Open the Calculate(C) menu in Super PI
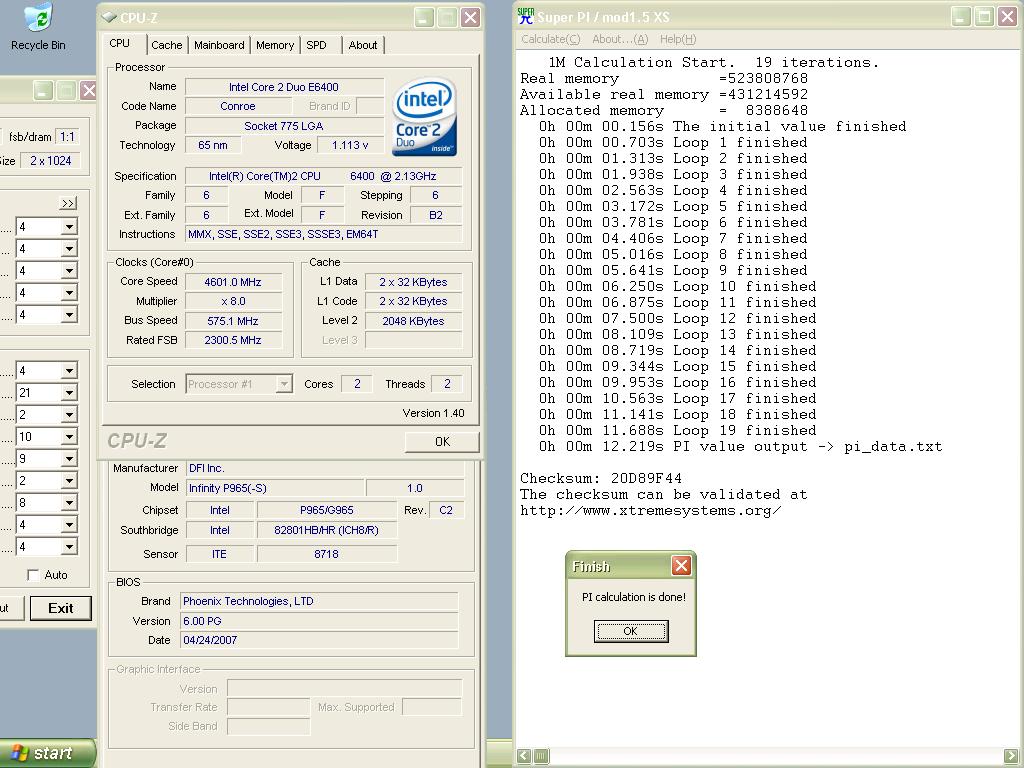Viewport: 1024px width, 768px height. 551,39
